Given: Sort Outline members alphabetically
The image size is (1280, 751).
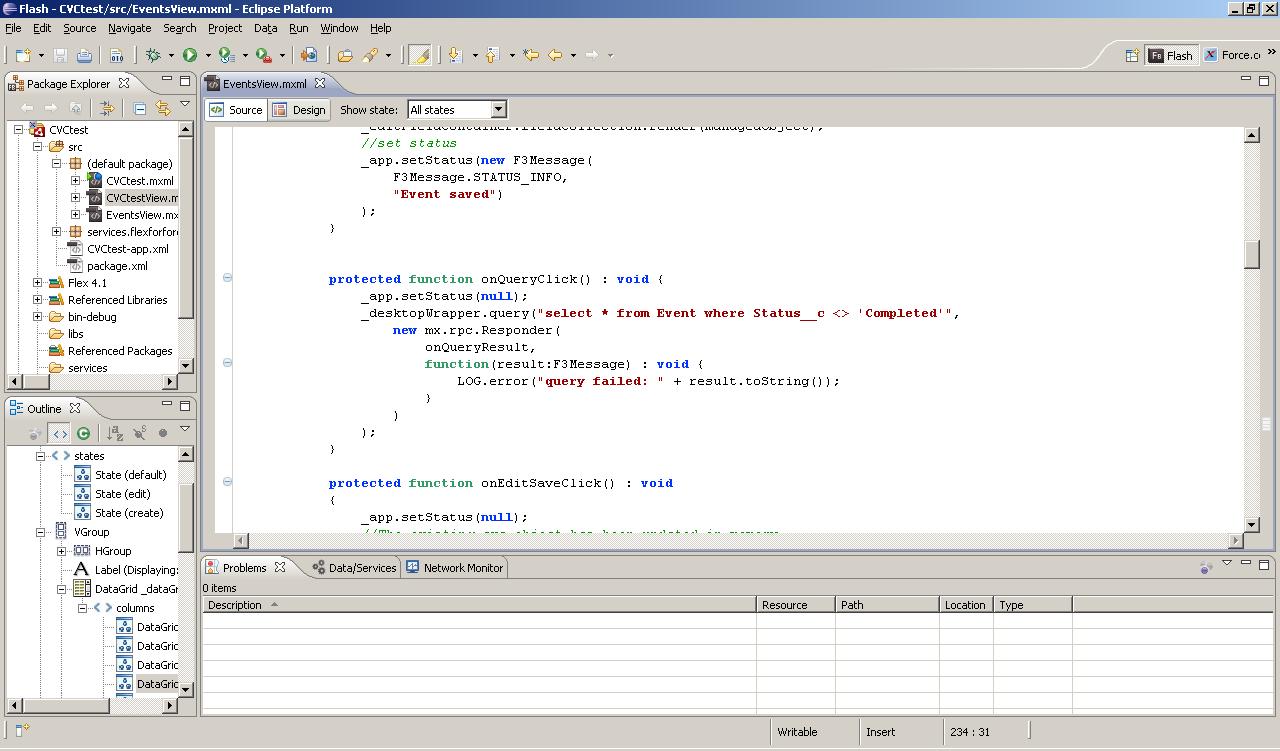Looking at the screenshot, I should [115, 432].
